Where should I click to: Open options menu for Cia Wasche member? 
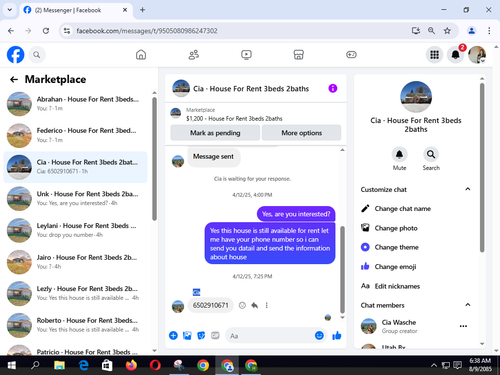(x=463, y=326)
